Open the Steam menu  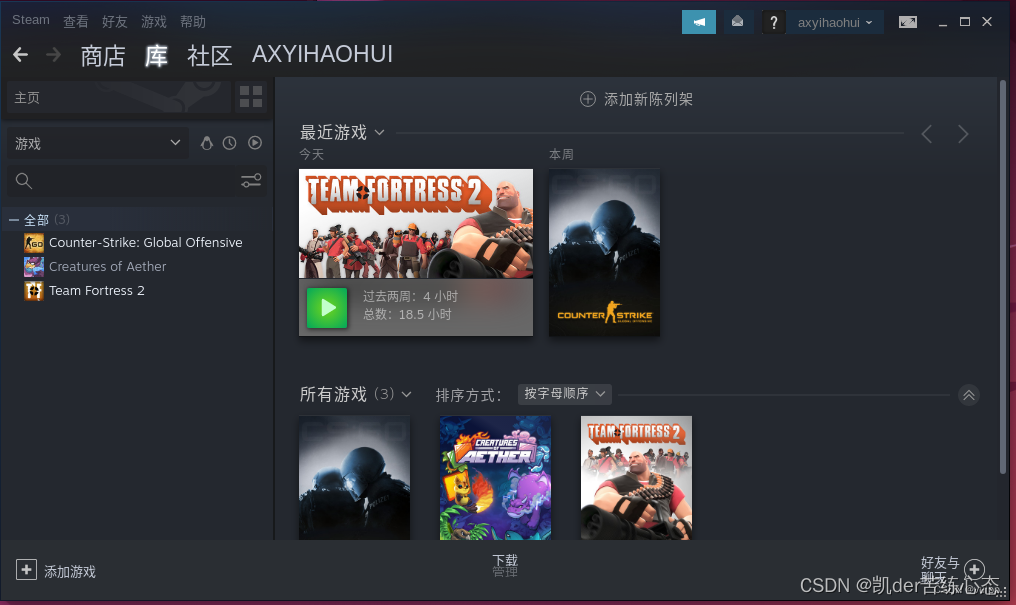[30, 20]
